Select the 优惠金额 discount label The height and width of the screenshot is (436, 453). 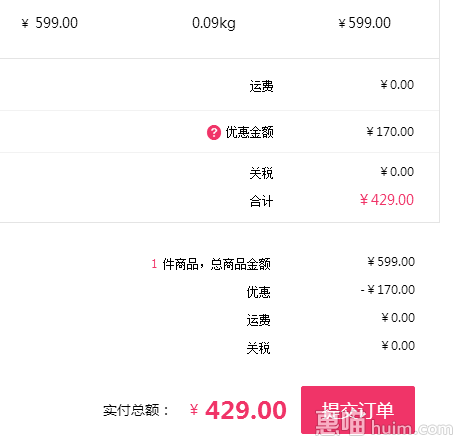(250, 132)
